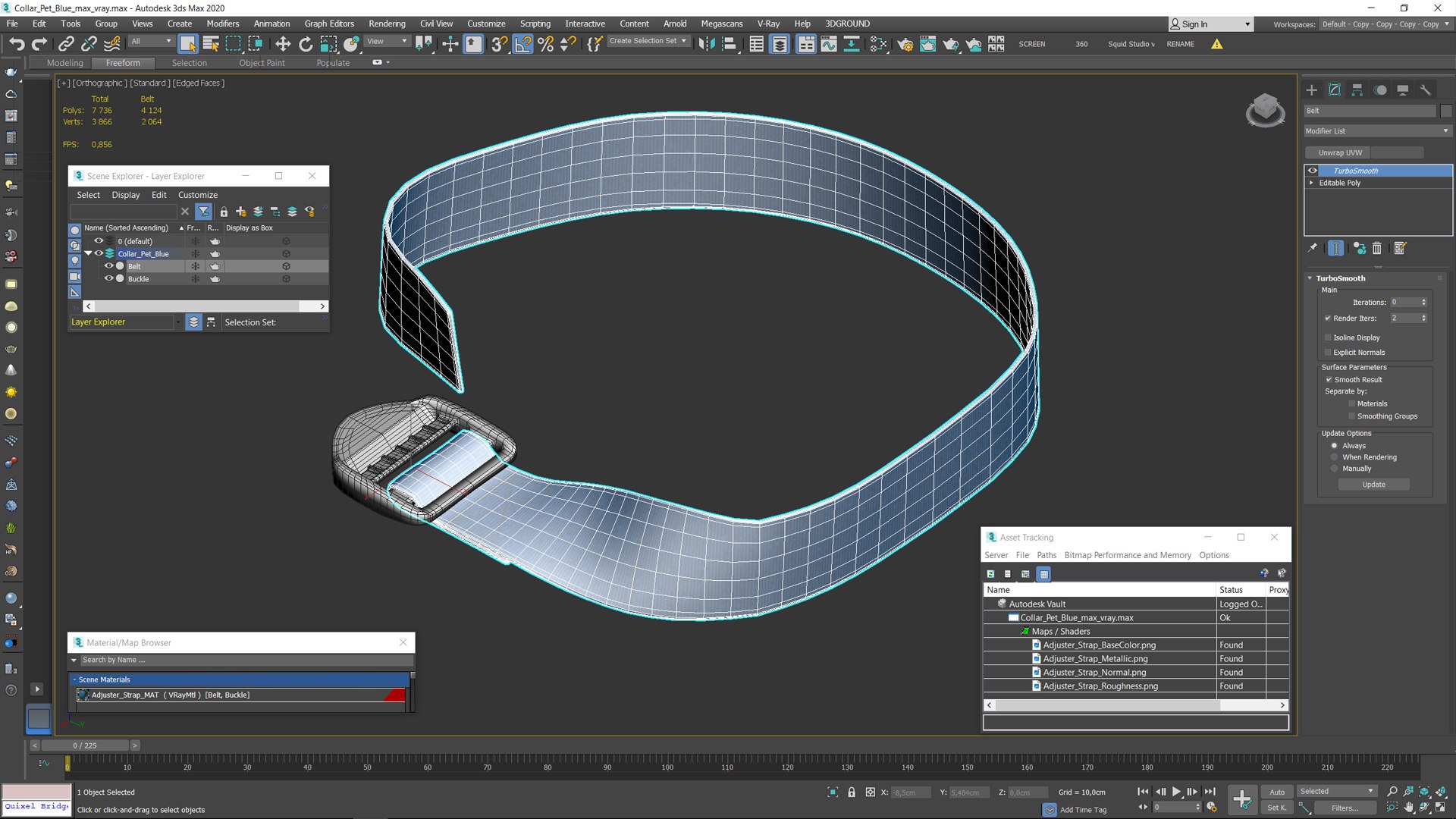Screen dimensions: 1456x819
Task: Click the Pin Stack icon
Action: (1313, 248)
